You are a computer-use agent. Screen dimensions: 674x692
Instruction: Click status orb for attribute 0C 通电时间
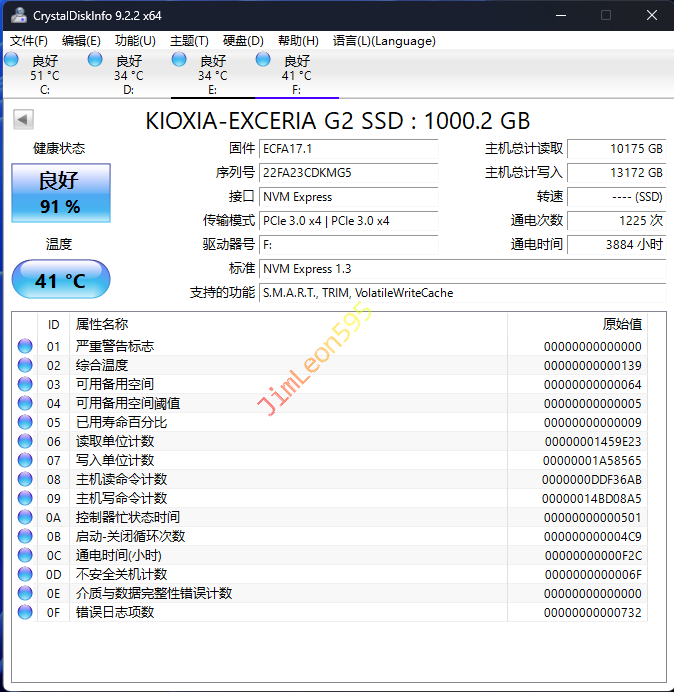click(x=25, y=555)
